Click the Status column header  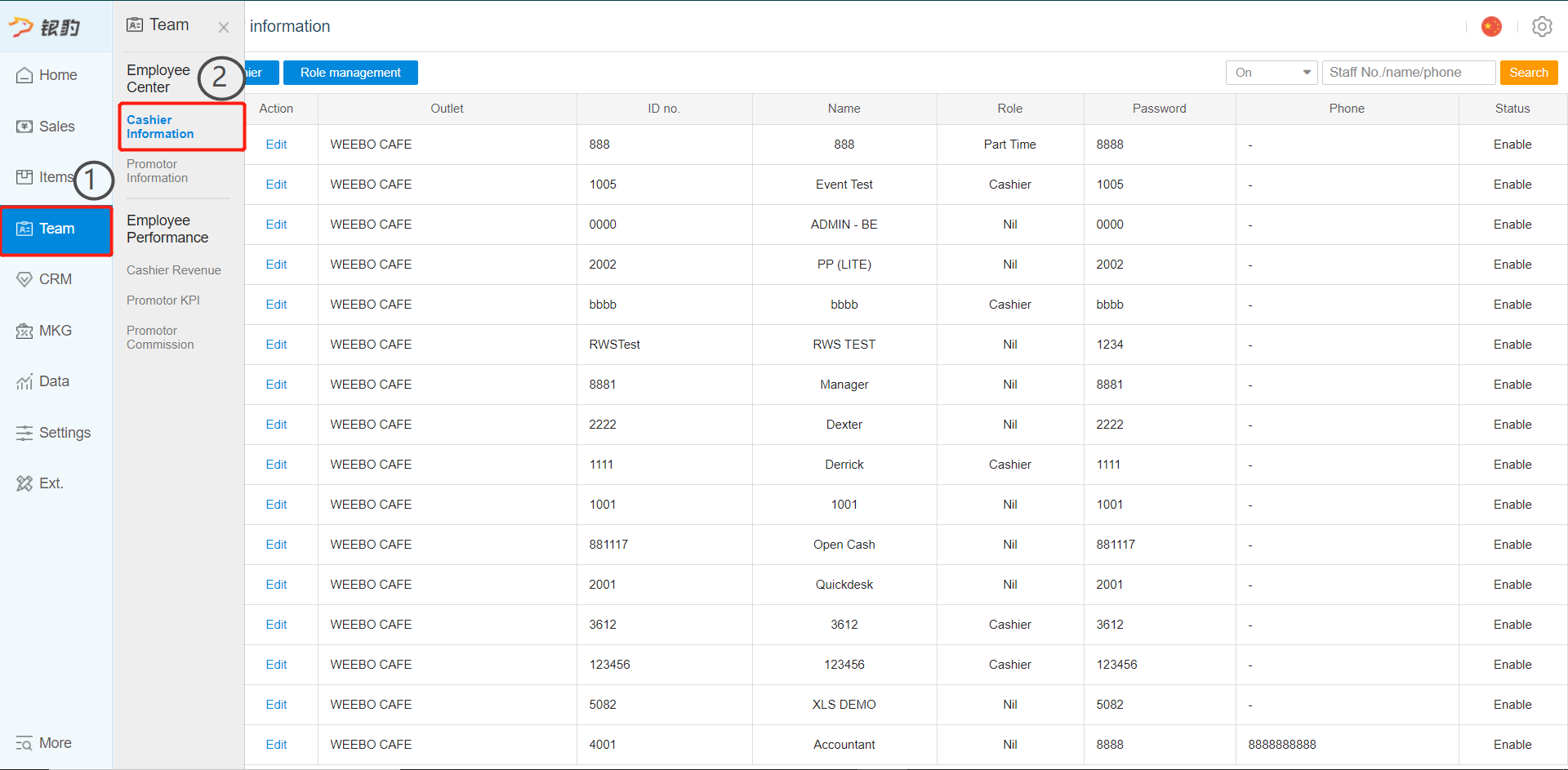[x=1512, y=109]
